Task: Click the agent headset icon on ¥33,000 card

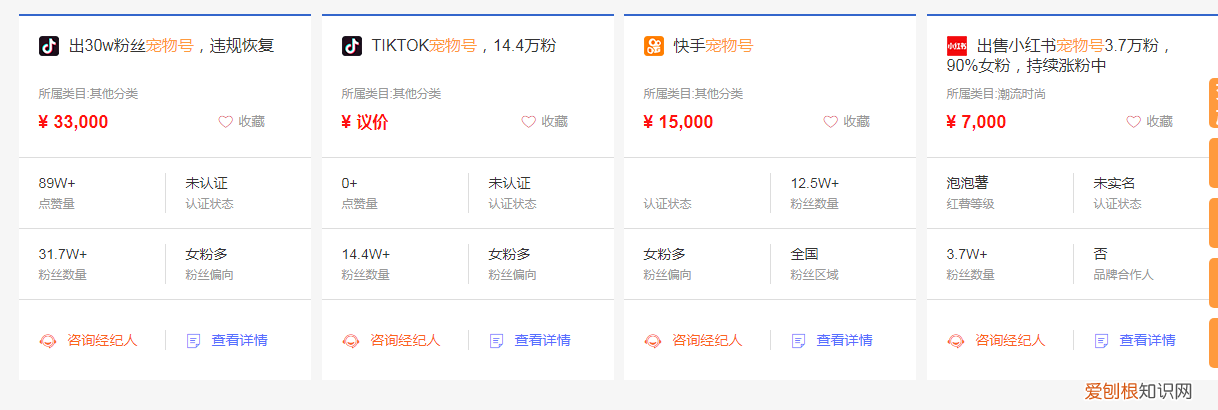Action: [x=48, y=341]
